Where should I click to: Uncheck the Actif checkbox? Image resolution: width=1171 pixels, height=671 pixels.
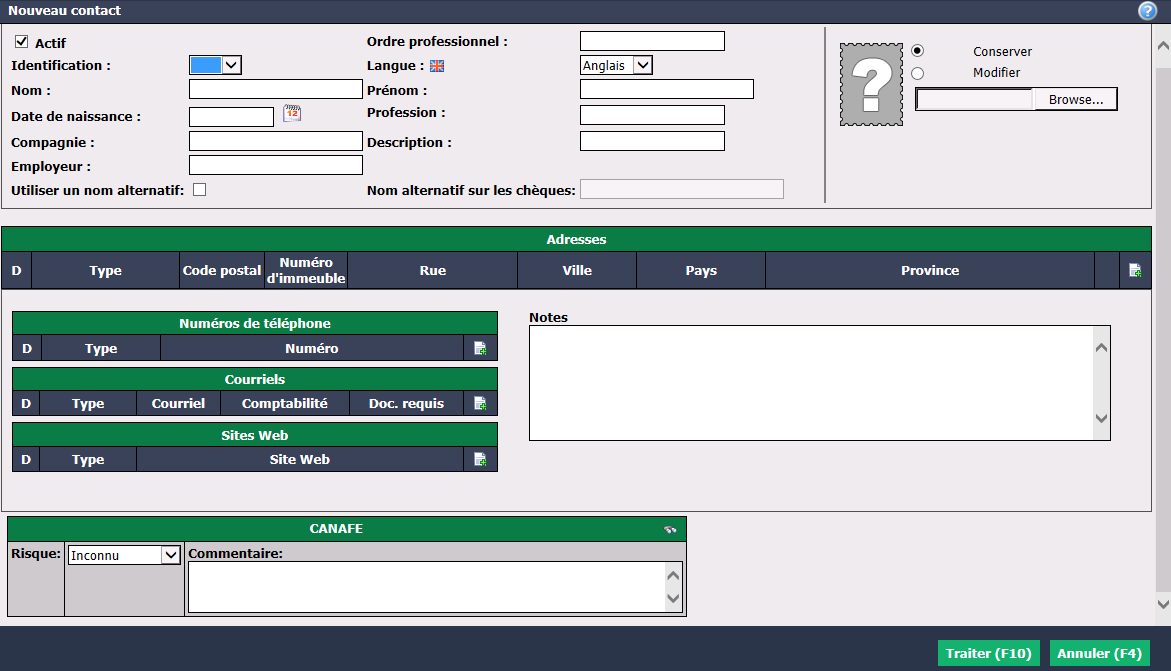point(22,42)
